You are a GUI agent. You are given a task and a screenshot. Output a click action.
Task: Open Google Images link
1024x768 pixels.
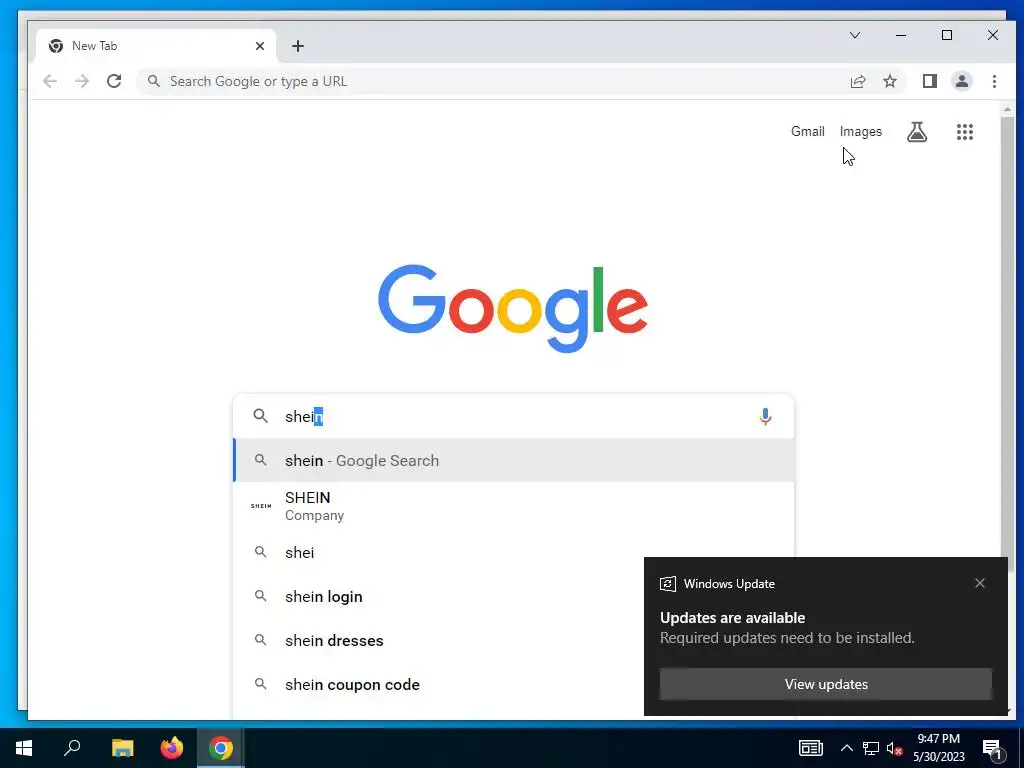[x=860, y=131]
